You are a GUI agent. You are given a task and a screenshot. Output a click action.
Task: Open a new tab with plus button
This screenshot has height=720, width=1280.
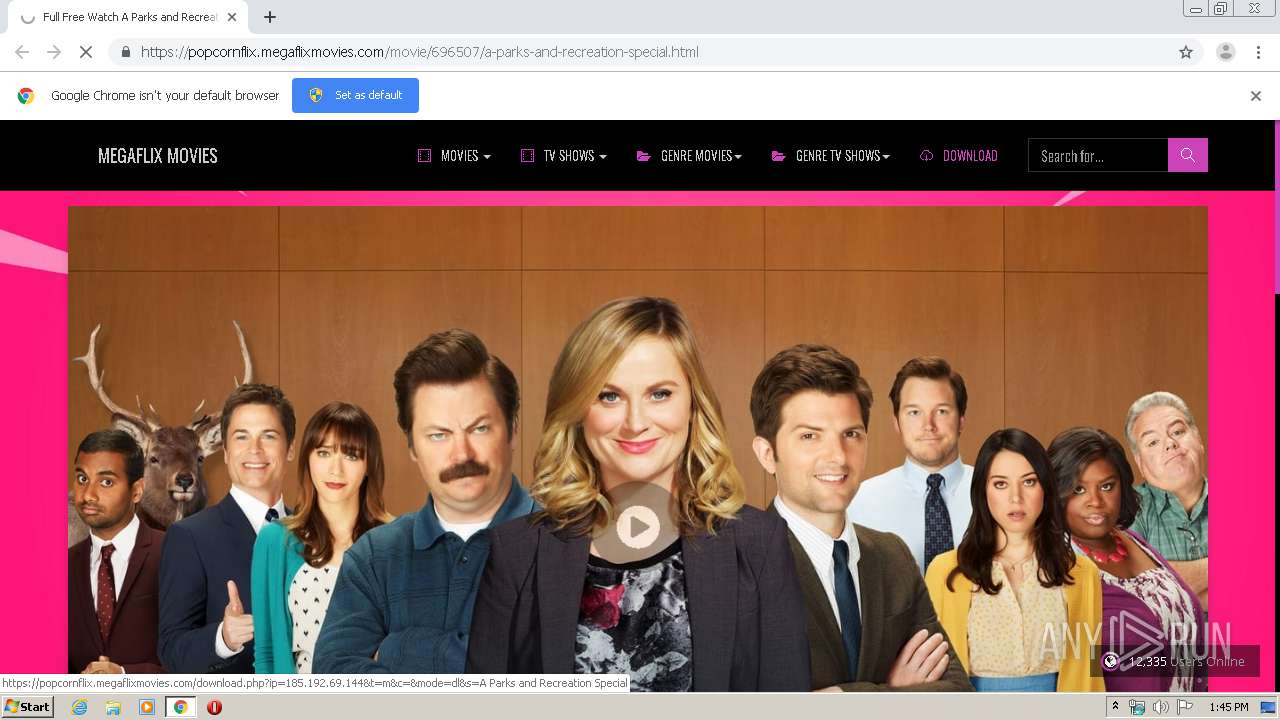click(270, 17)
